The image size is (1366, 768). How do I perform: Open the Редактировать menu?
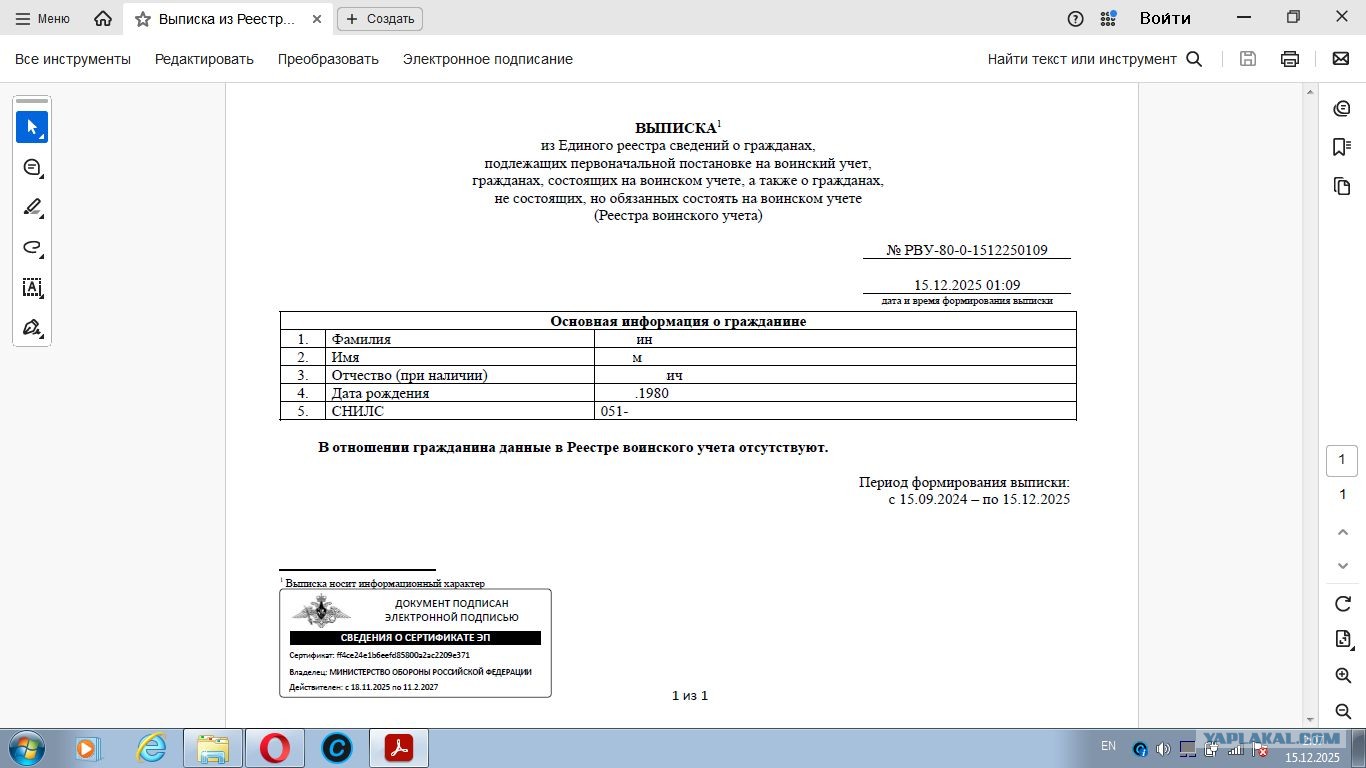pos(204,59)
